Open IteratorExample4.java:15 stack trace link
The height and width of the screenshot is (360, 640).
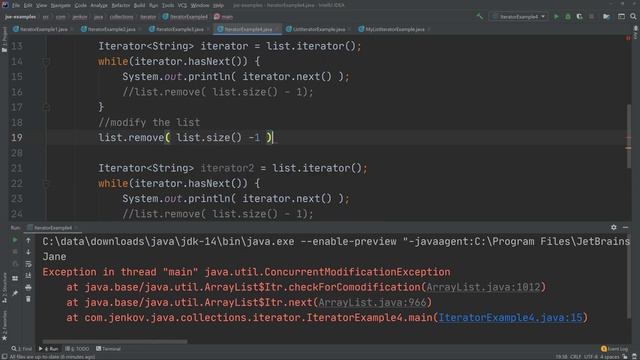510,318
